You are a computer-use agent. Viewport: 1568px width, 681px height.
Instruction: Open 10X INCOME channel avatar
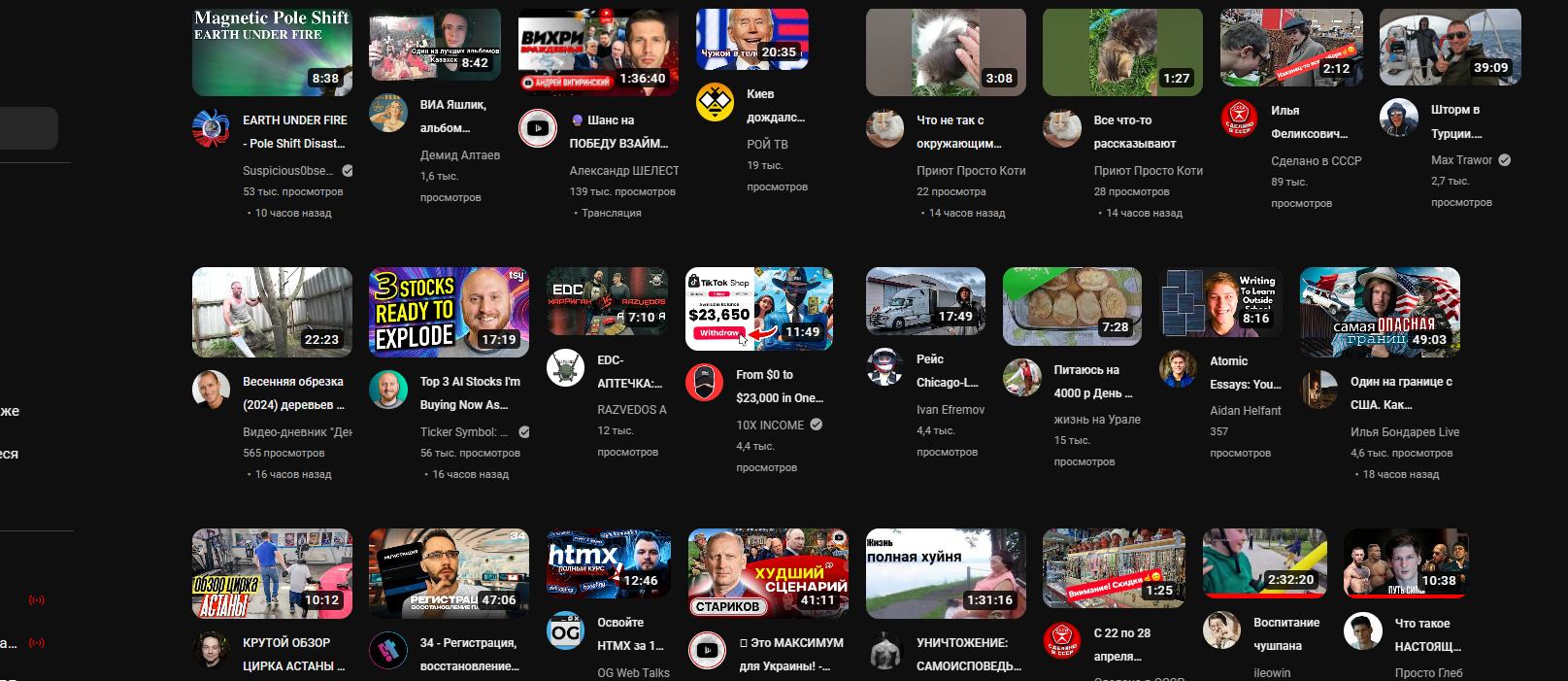(704, 383)
